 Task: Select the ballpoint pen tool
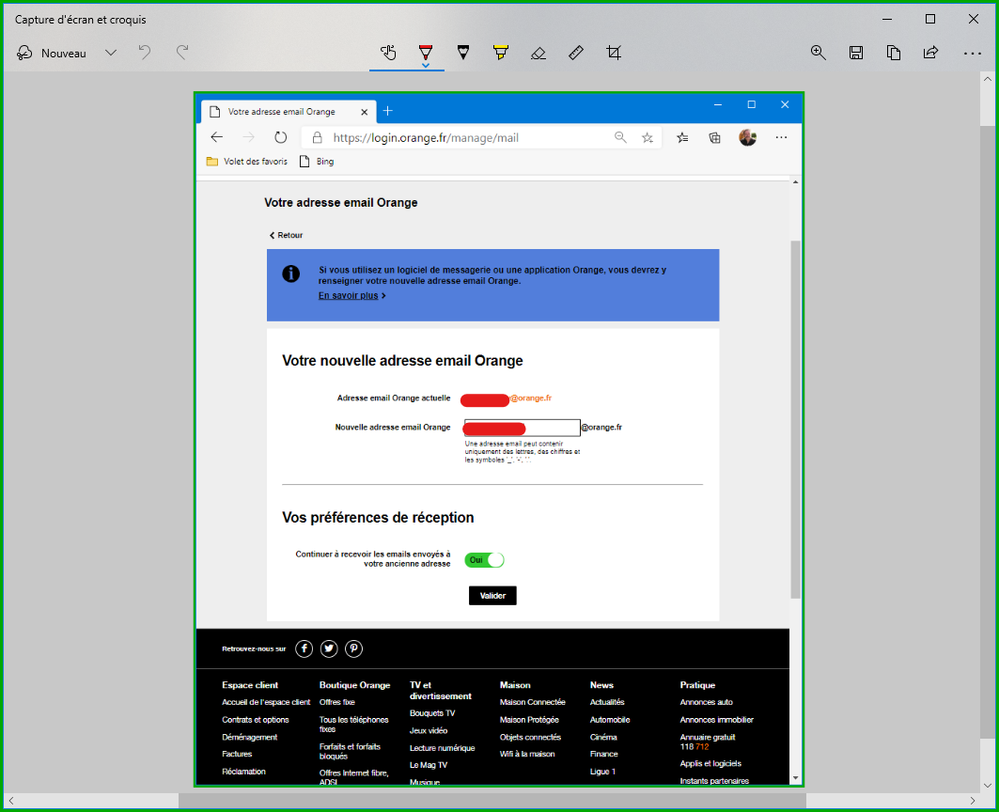coord(426,52)
